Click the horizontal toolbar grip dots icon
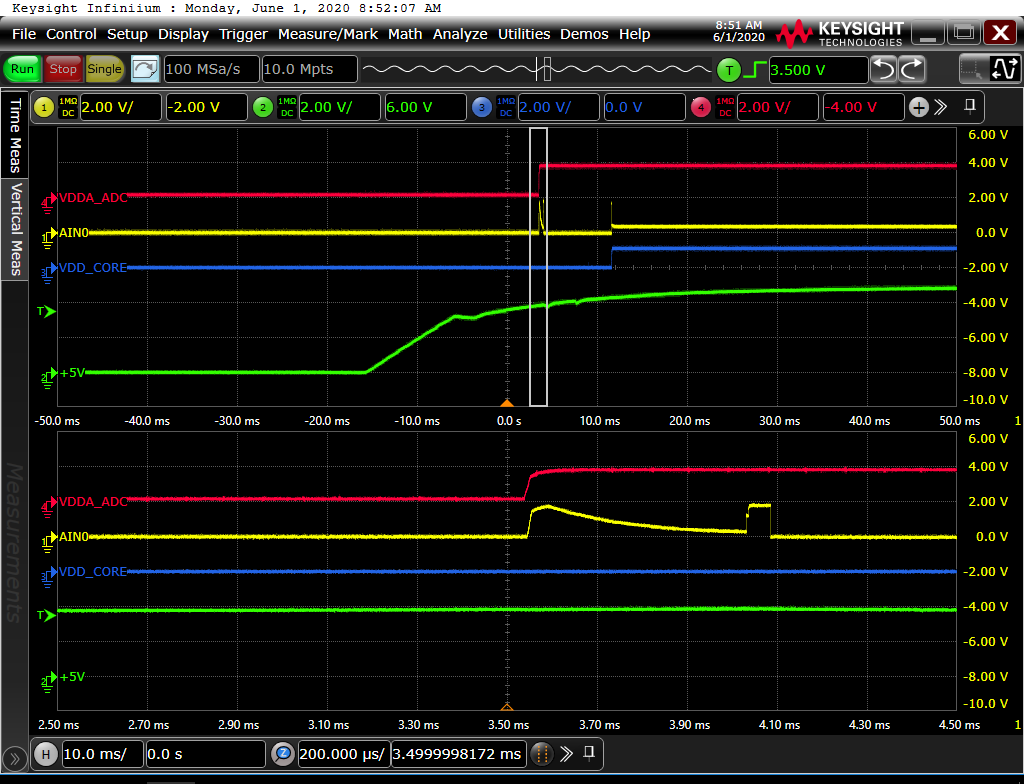This screenshot has width=1034, height=784. [541, 754]
